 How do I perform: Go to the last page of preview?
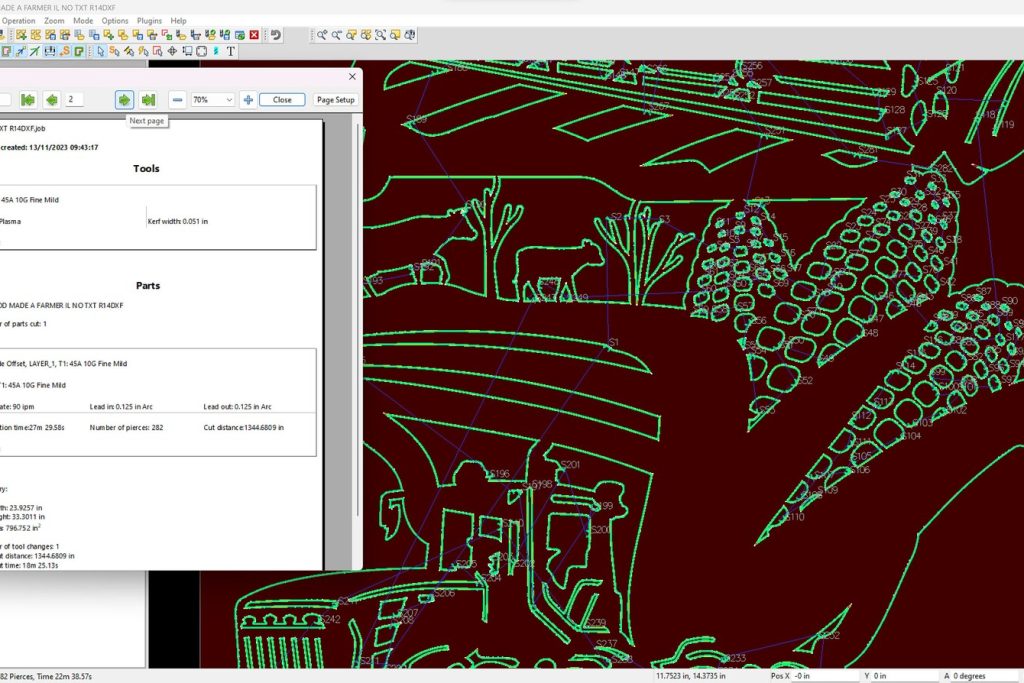(148, 100)
